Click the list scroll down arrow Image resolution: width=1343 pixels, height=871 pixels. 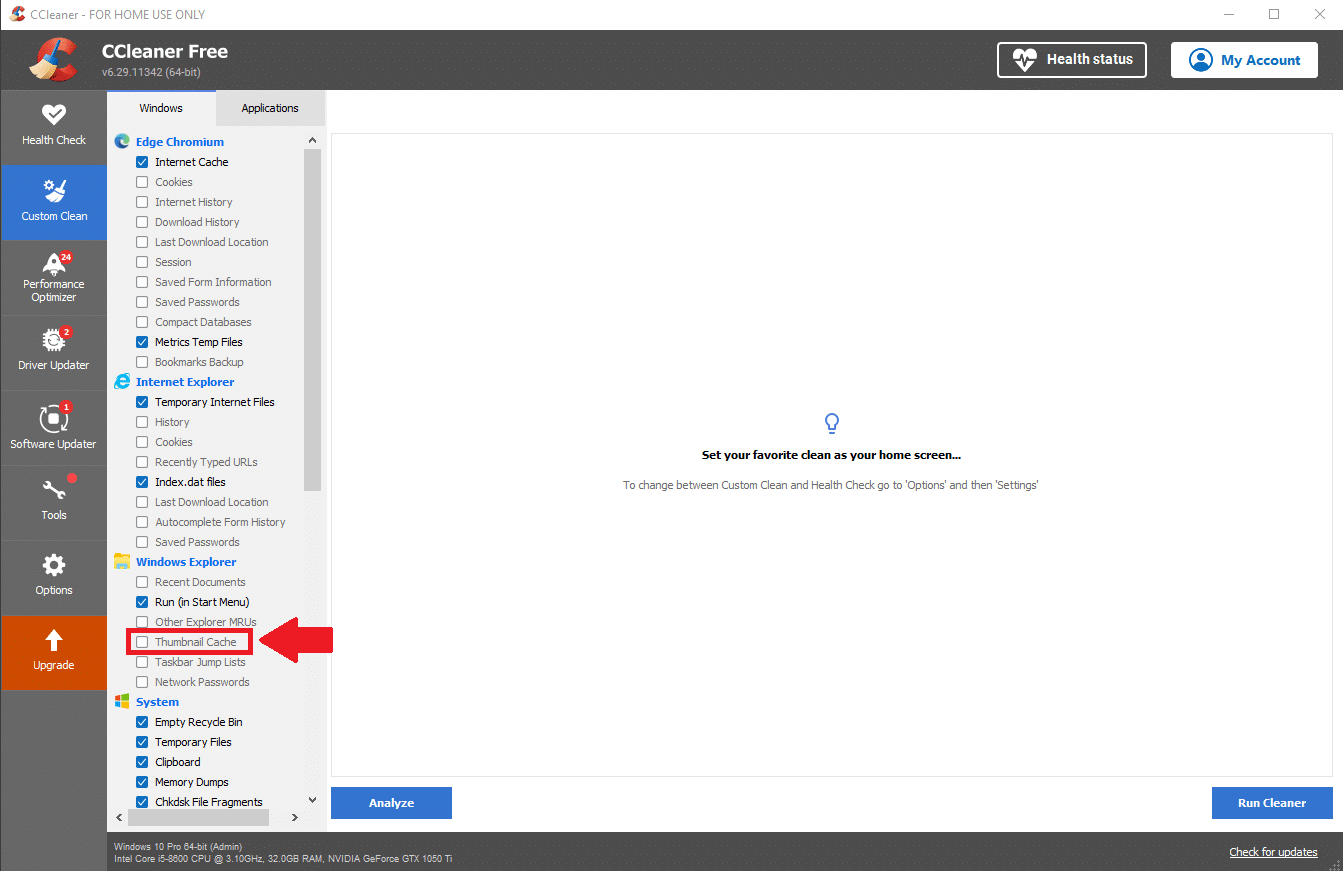312,800
